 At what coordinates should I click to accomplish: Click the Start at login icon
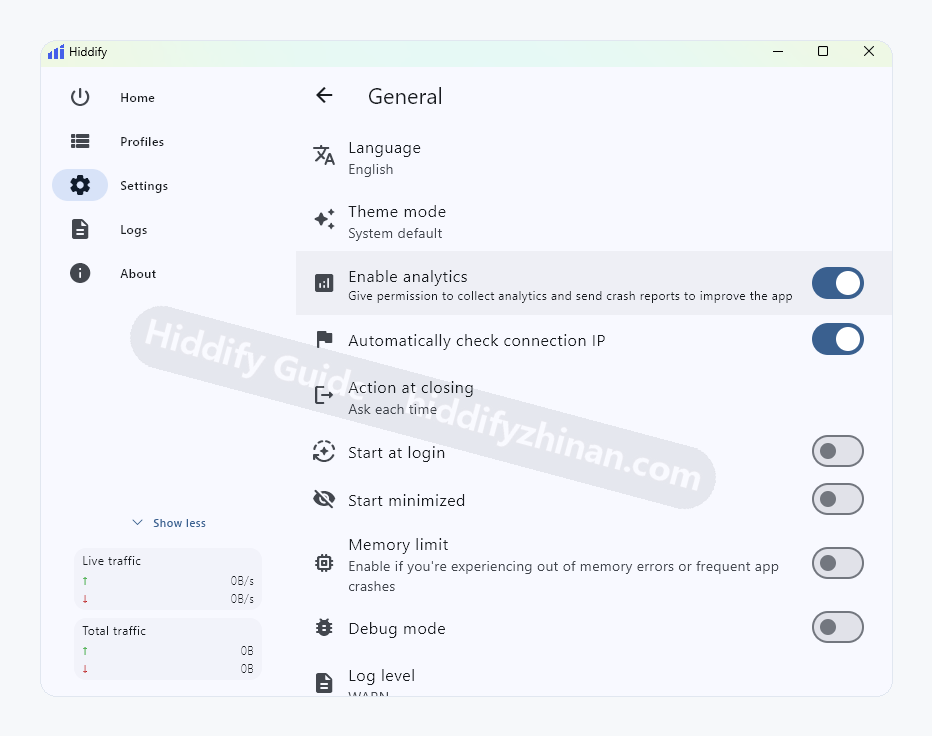[324, 451]
